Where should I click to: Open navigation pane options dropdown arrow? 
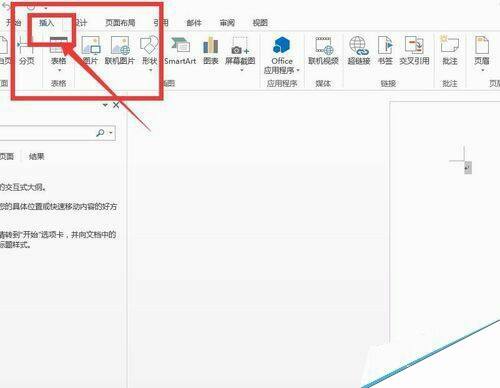tap(105, 105)
